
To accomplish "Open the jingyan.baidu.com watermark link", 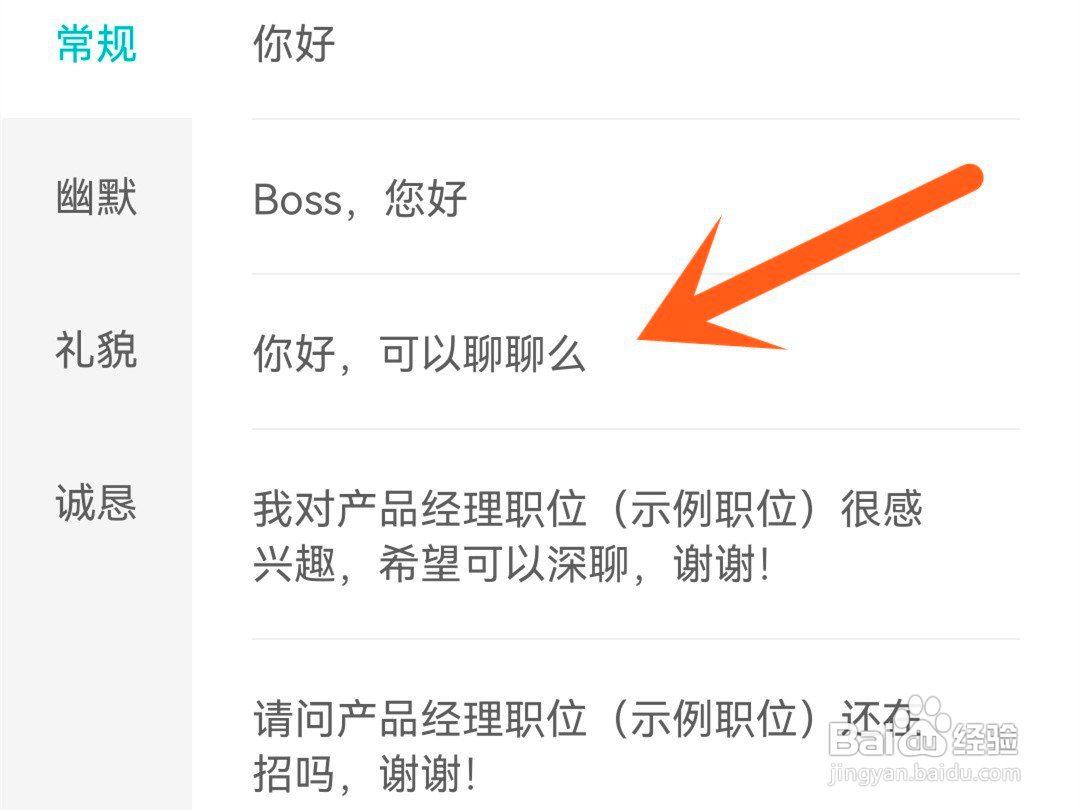I will click(x=923, y=773).
